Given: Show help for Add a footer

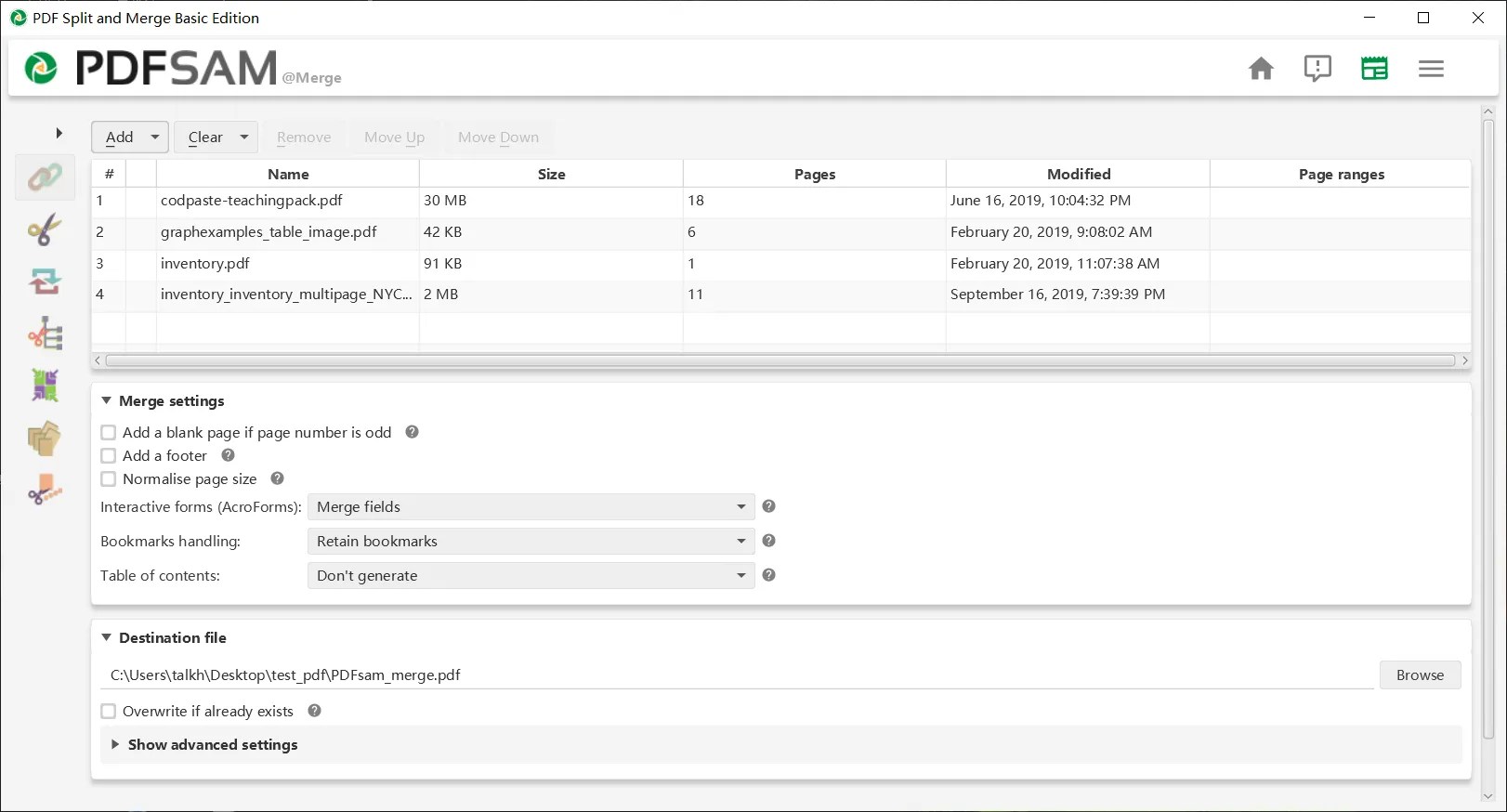Looking at the screenshot, I should [x=229, y=455].
